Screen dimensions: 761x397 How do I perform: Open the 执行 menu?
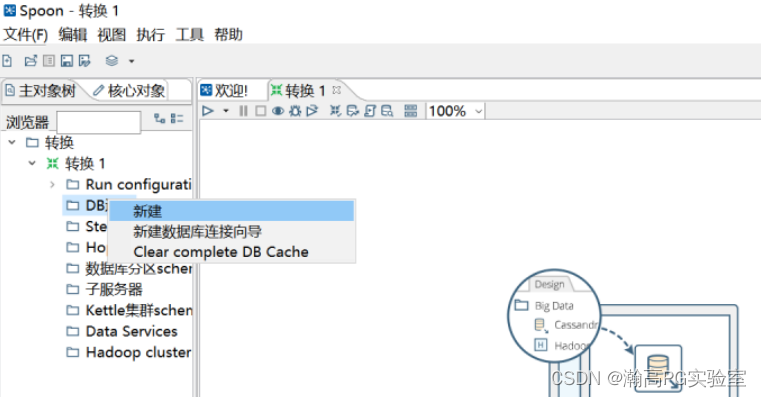click(150, 35)
